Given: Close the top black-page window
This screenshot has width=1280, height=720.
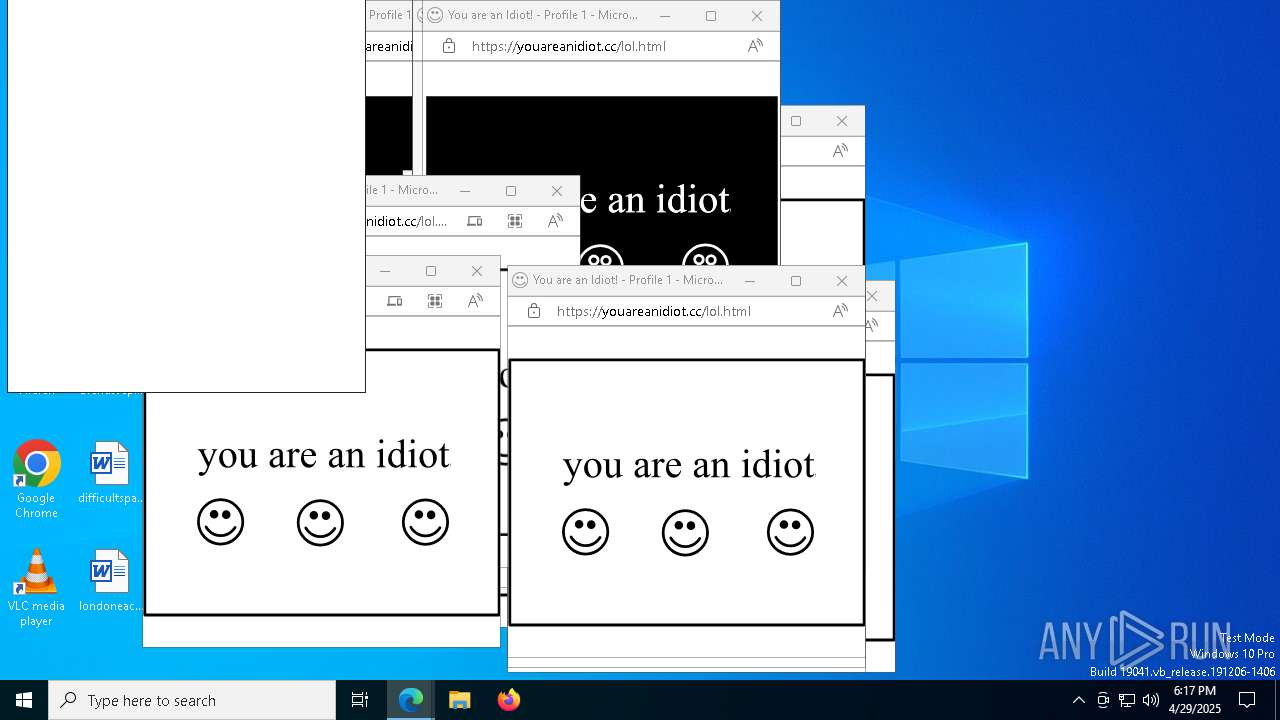Looking at the screenshot, I should pos(757,16).
